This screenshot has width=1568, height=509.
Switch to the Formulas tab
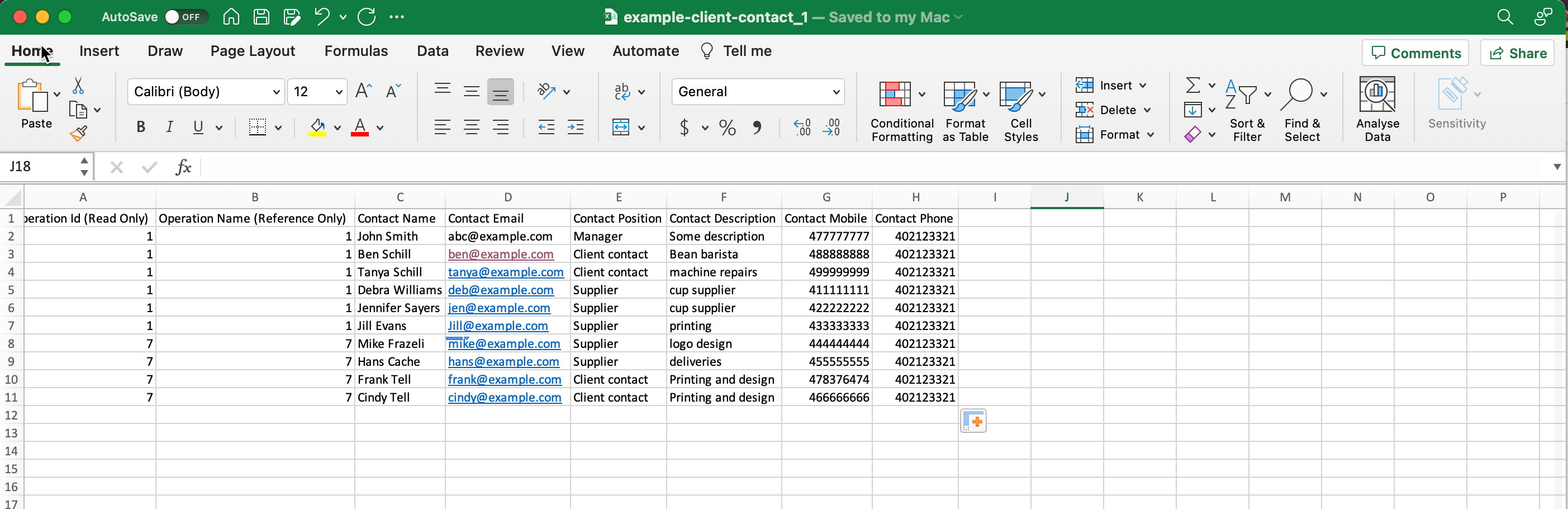pyautogui.click(x=355, y=51)
